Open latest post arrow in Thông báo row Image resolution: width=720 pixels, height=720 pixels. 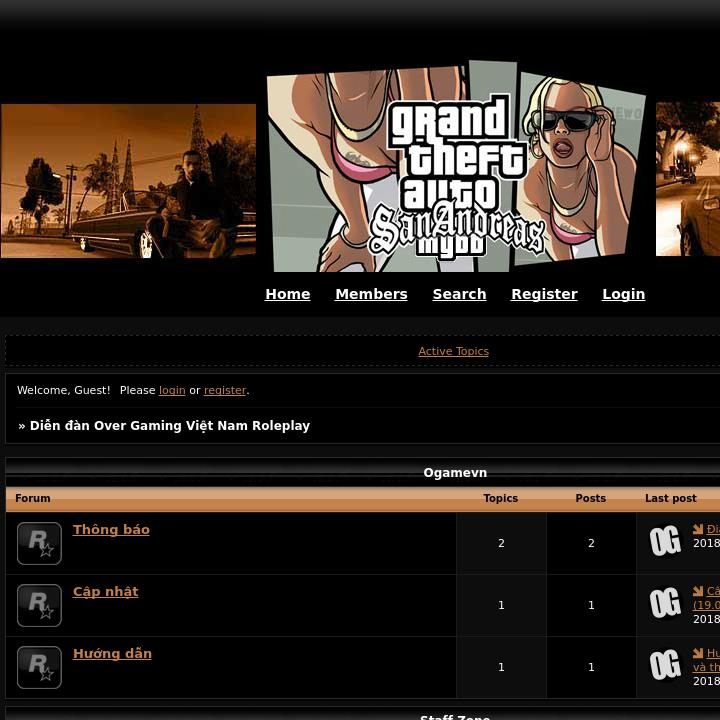click(698, 530)
